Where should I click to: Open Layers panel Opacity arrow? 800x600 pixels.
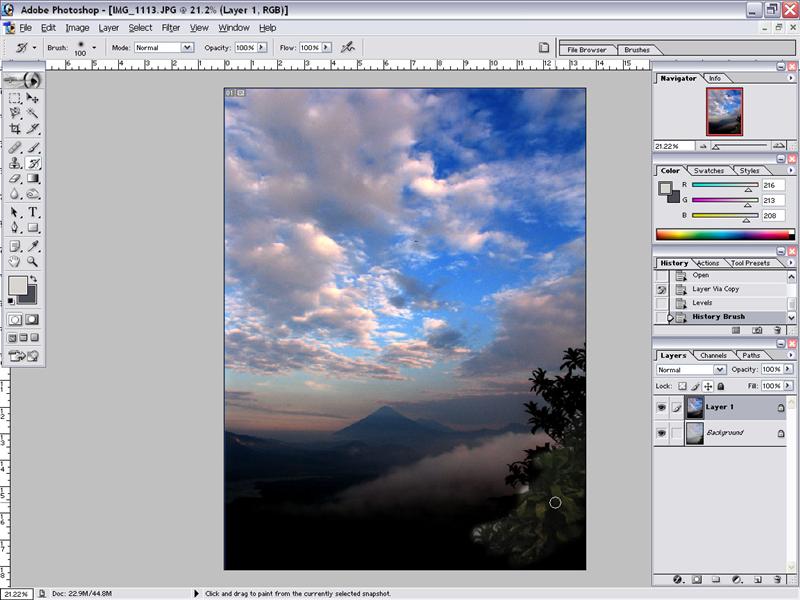pos(788,369)
